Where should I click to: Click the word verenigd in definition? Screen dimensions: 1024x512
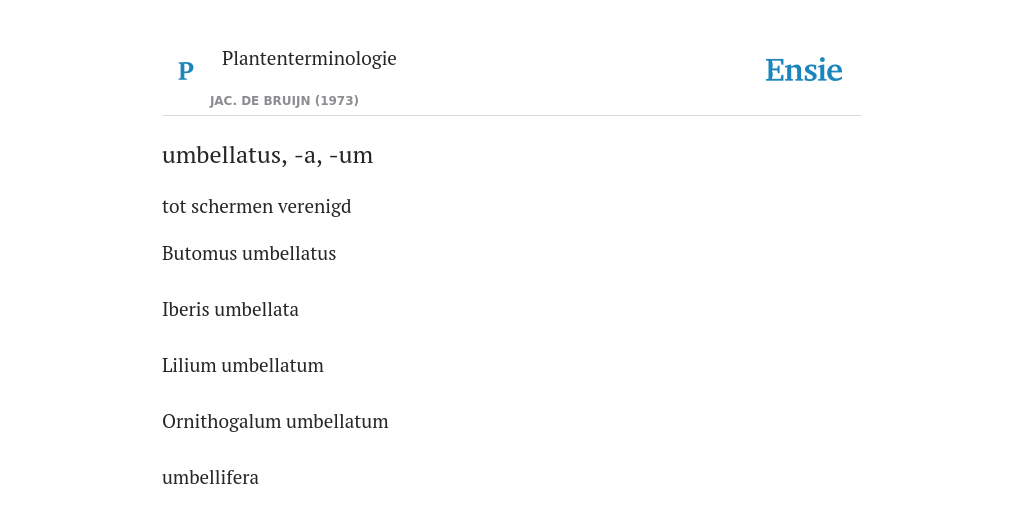coord(315,206)
